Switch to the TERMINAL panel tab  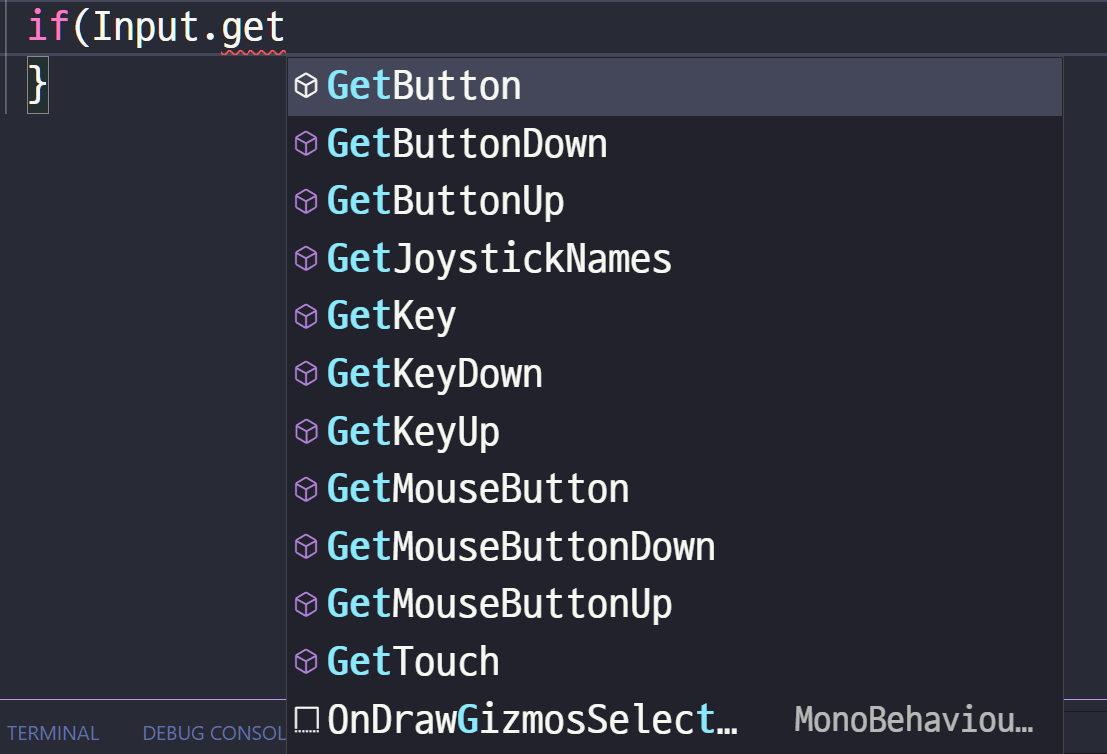pos(53,733)
